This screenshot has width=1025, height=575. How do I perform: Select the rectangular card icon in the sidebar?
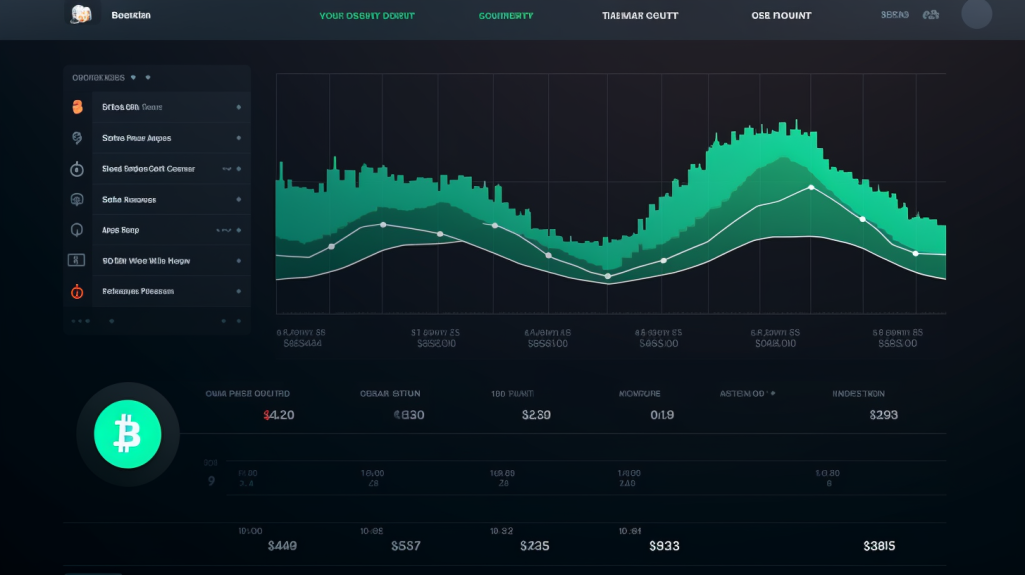[76, 260]
